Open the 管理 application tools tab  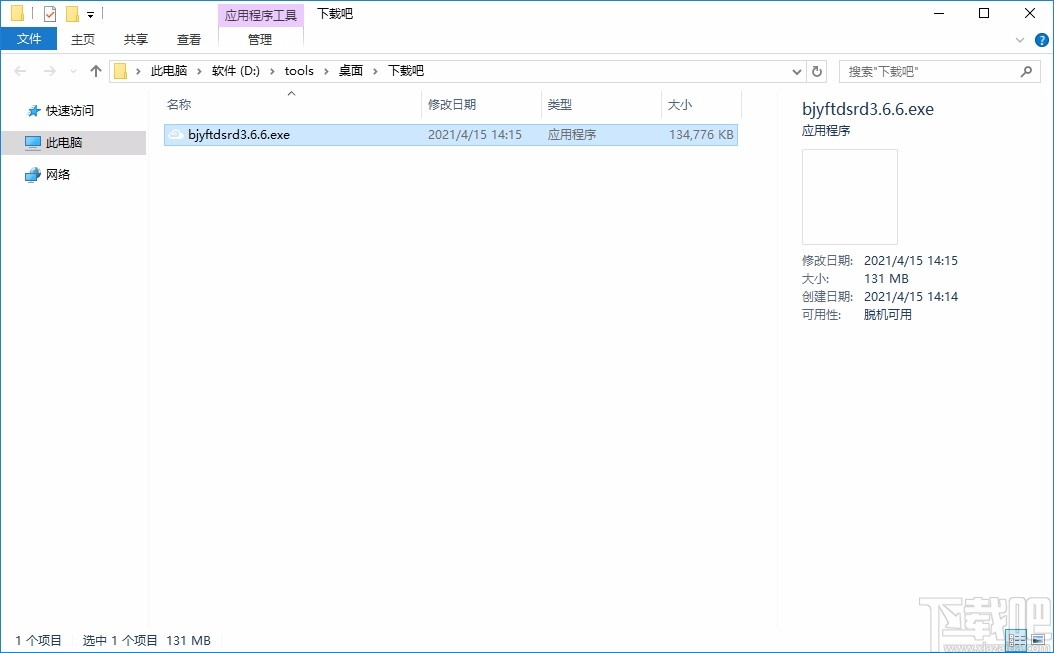click(260, 41)
